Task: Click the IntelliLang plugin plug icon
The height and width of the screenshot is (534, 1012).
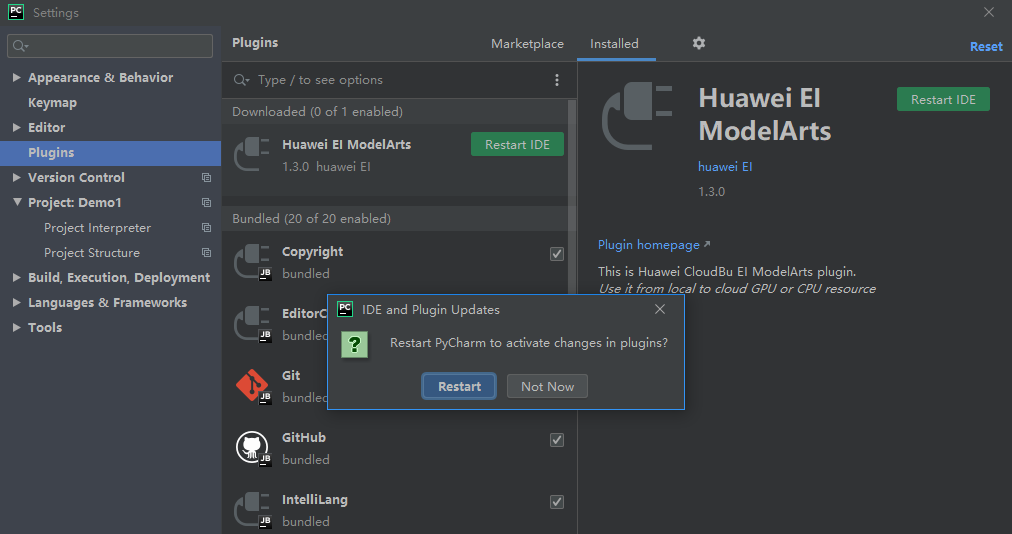Action: pos(252,510)
